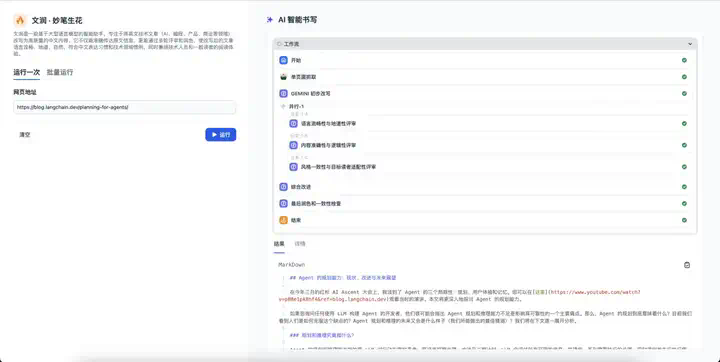The width and height of the screenshot is (720, 362).
Task: Click the 工作流 header status icon
Action: coord(279,44)
